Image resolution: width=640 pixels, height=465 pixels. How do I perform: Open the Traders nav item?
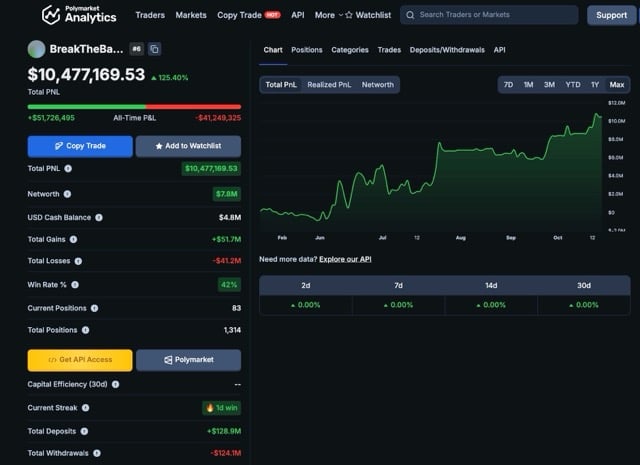click(150, 15)
